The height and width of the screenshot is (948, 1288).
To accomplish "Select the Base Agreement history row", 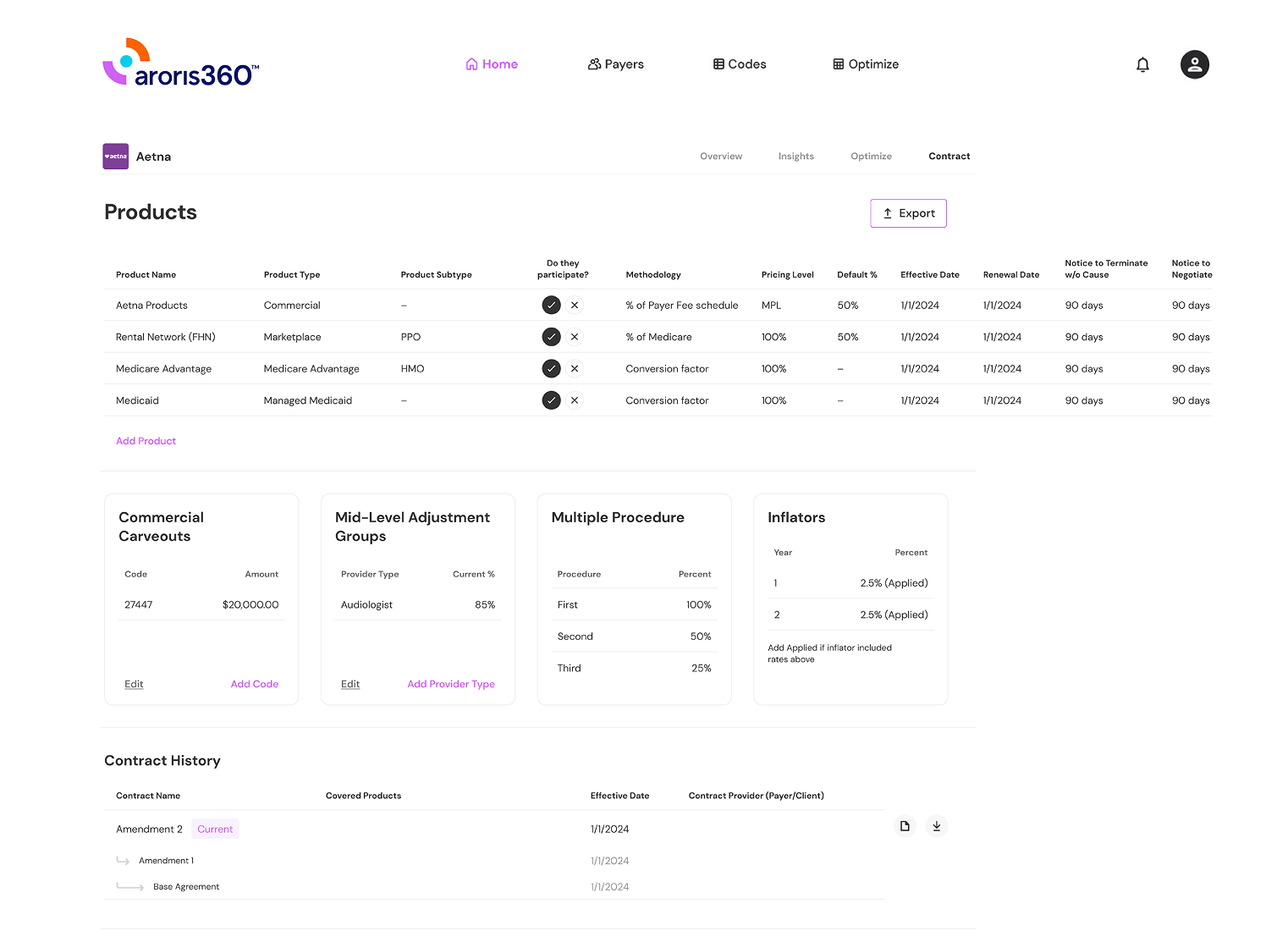I will [x=186, y=887].
